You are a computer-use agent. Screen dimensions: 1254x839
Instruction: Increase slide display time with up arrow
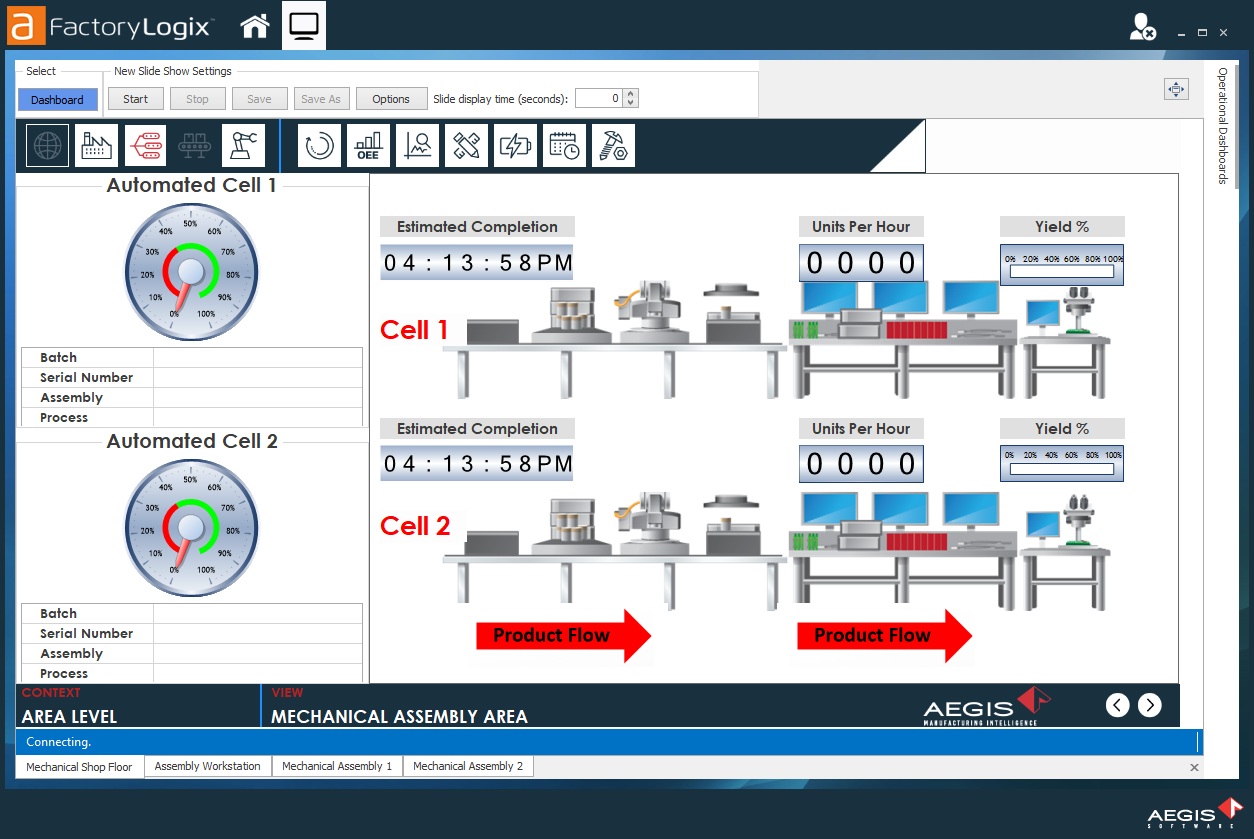coord(630,94)
